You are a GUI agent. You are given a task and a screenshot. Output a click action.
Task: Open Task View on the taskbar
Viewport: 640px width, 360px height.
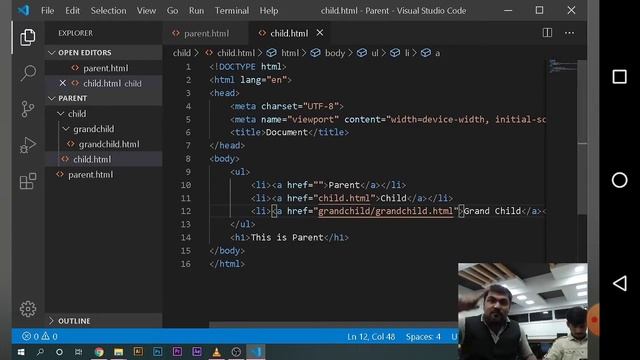pos(78,352)
